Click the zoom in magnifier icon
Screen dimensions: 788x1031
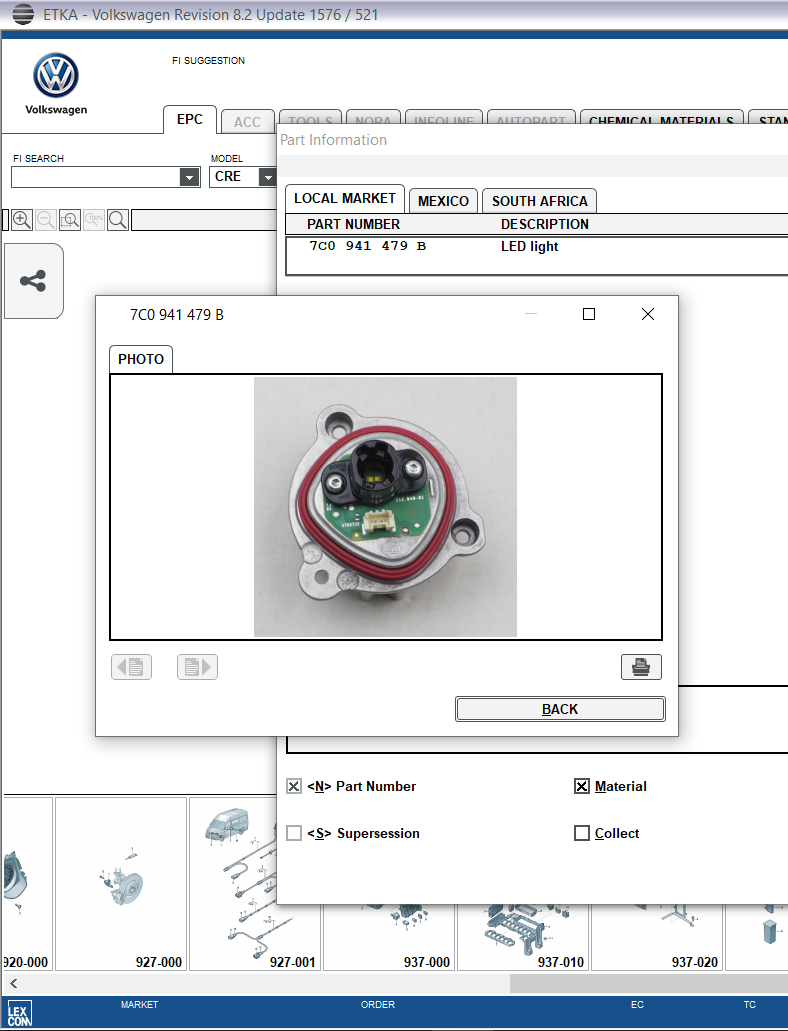[x=22, y=220]
